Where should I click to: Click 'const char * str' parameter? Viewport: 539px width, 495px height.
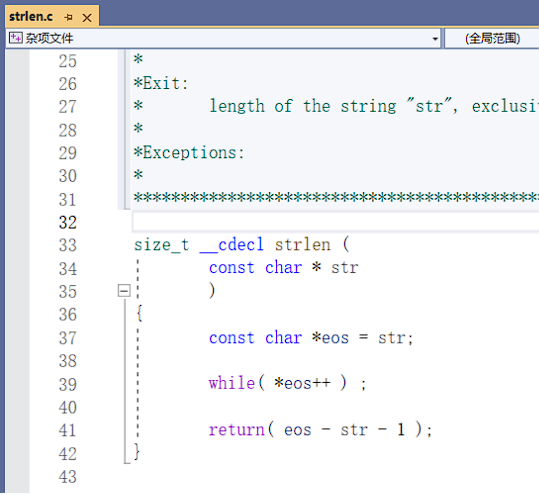click(284, 268)
